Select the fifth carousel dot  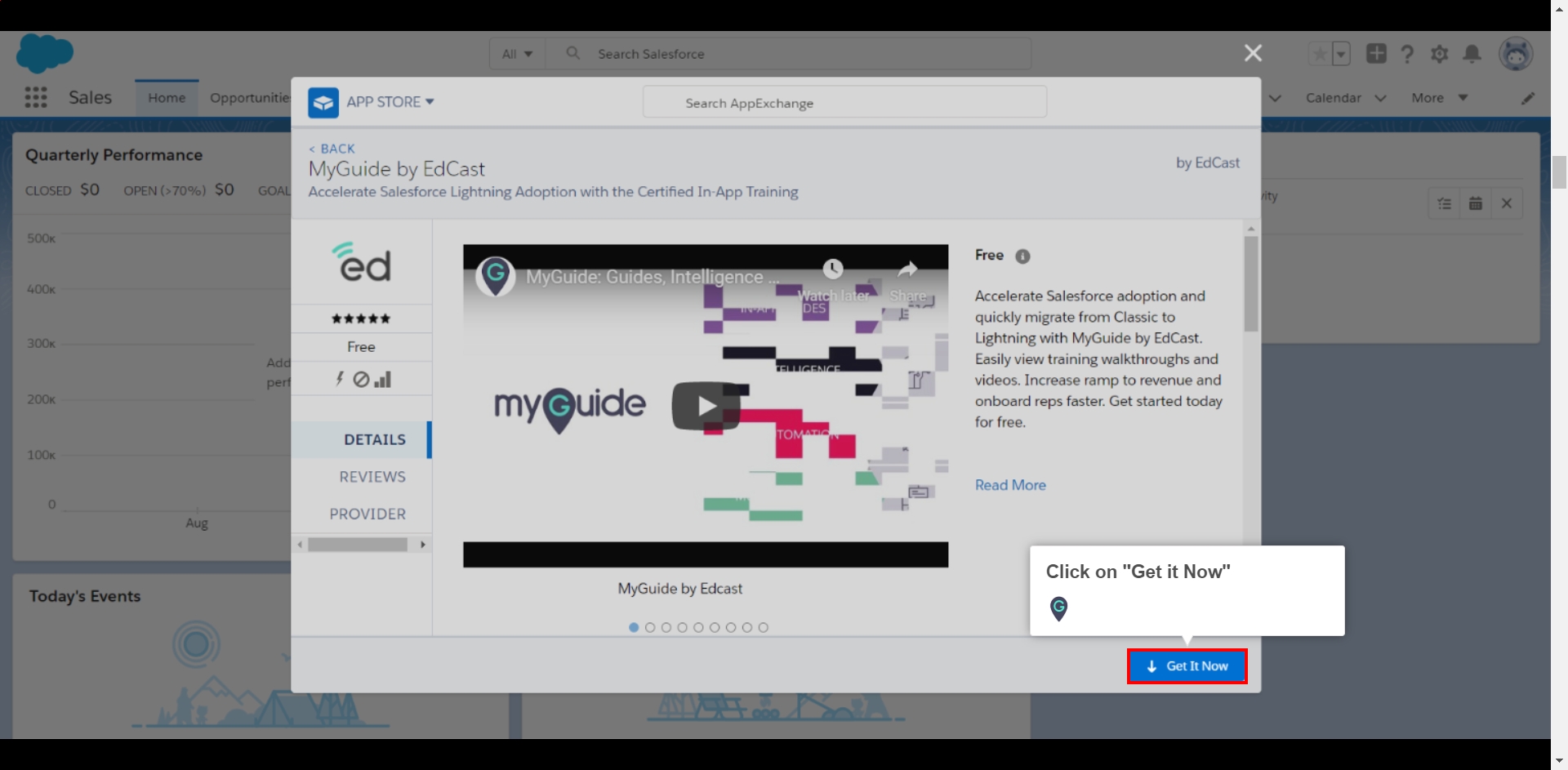coord(698,627)
